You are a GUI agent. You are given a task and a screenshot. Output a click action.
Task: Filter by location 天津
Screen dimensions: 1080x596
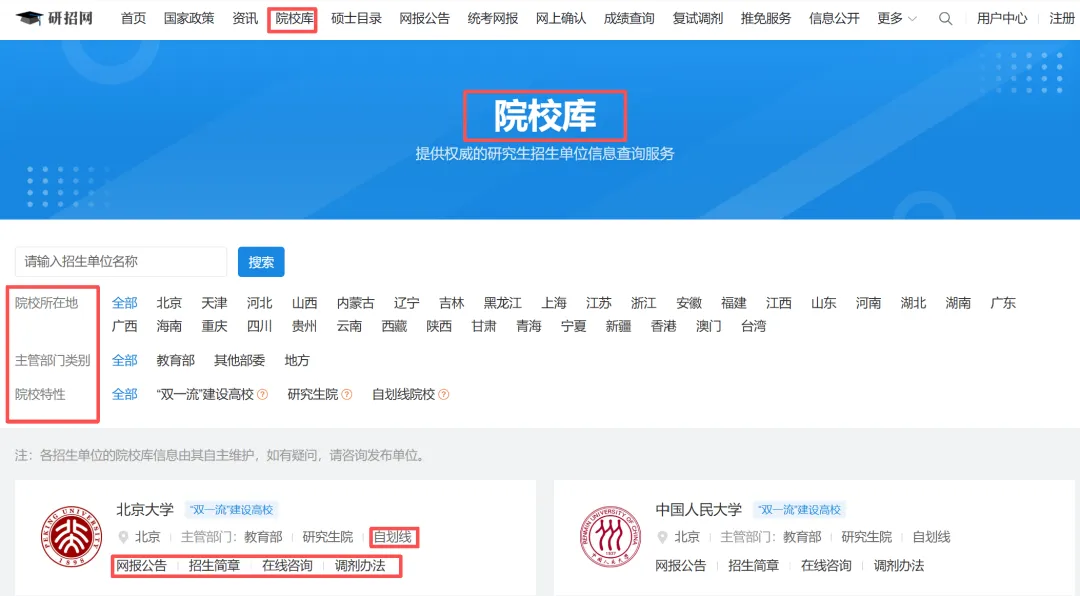(x=214, y=303)
